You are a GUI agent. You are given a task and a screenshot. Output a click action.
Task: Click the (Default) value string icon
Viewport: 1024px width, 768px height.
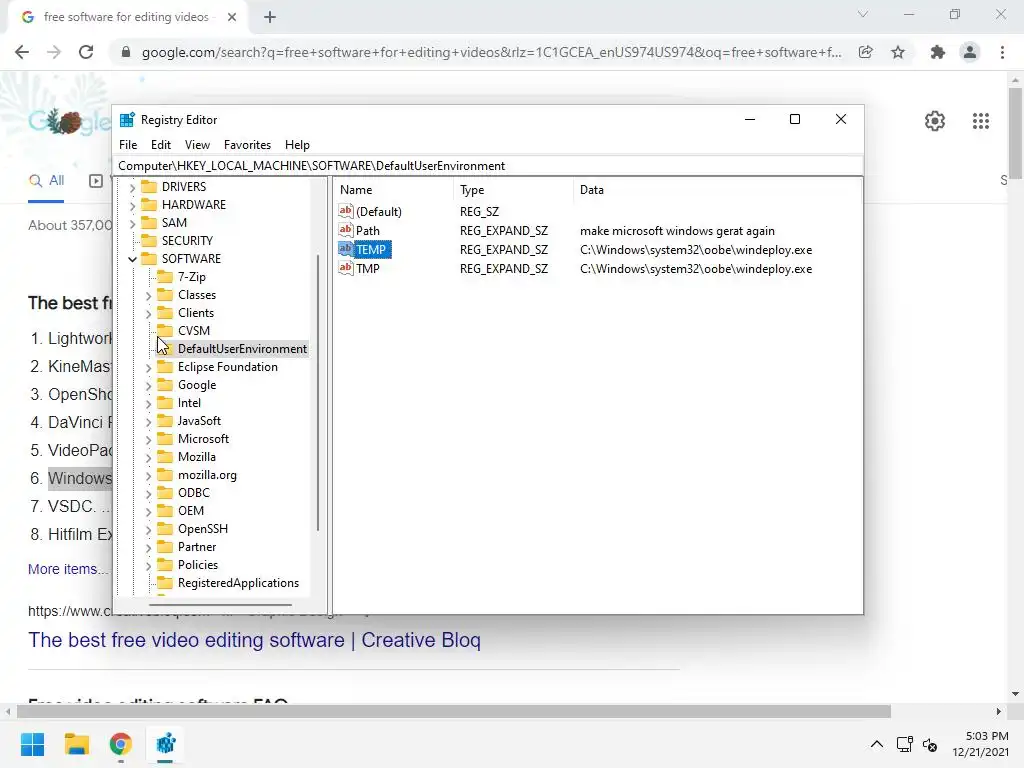(345, 211)
